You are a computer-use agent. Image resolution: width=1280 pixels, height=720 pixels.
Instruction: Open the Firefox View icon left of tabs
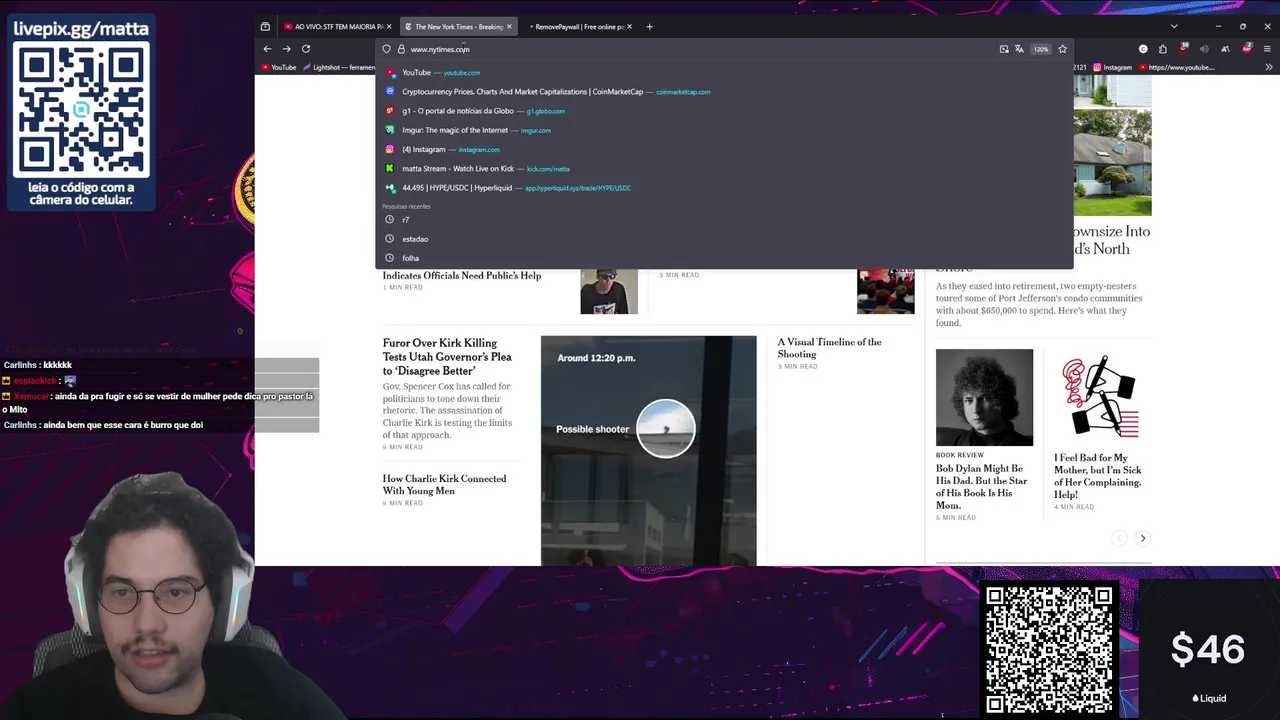(265, 27)
